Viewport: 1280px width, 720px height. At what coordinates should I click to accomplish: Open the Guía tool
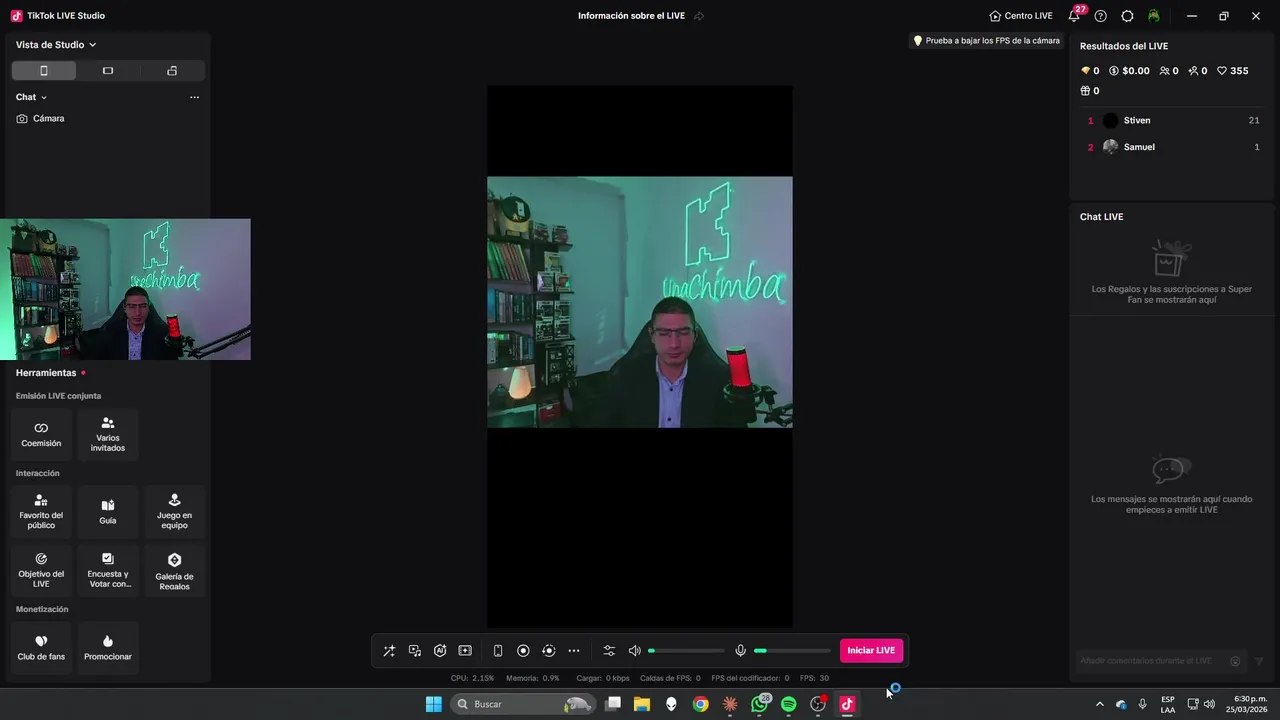tap(108, 511)
